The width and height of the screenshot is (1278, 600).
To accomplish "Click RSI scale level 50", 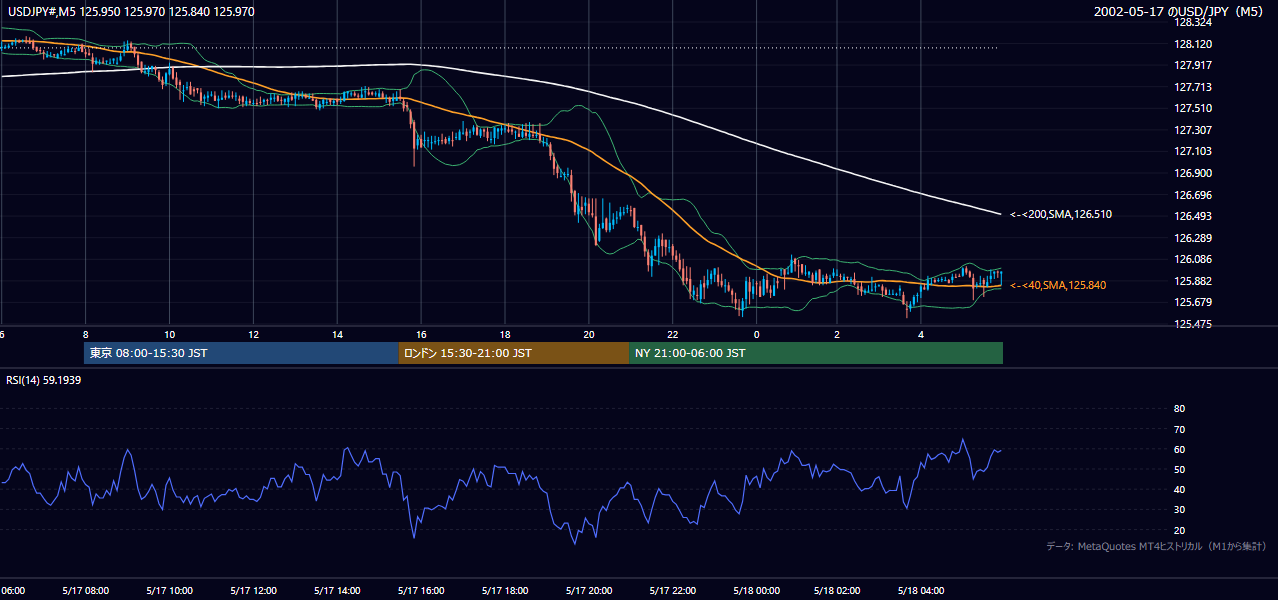I will pos(1179,469).
